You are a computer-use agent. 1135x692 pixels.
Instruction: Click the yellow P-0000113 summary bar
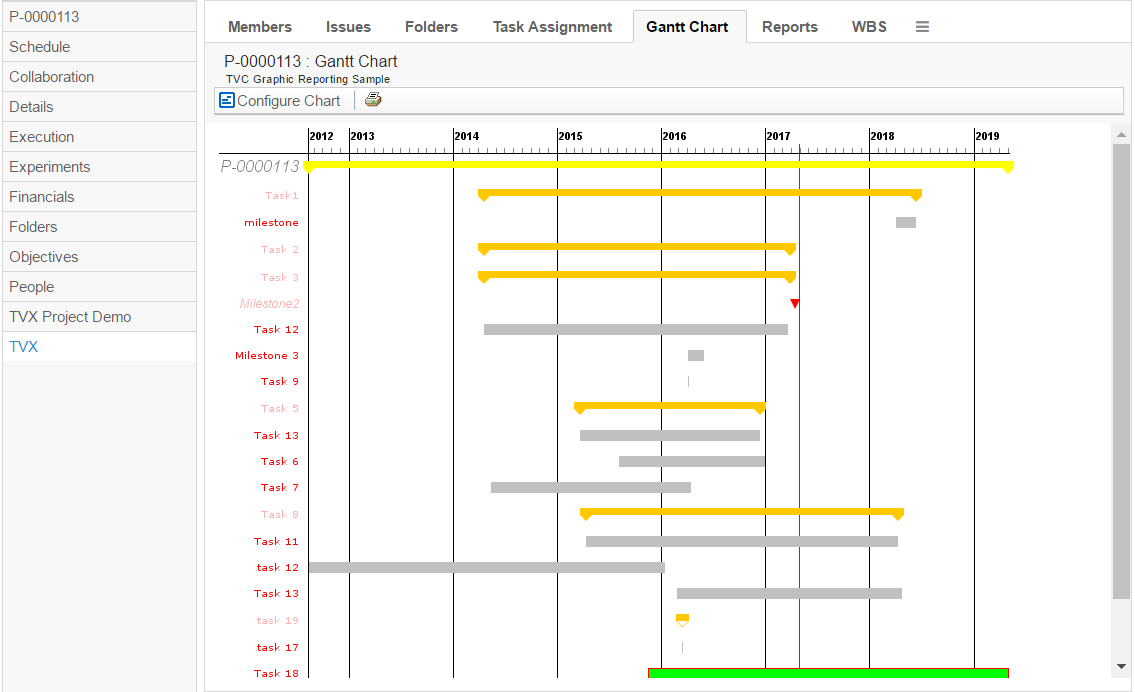point(658,164)
